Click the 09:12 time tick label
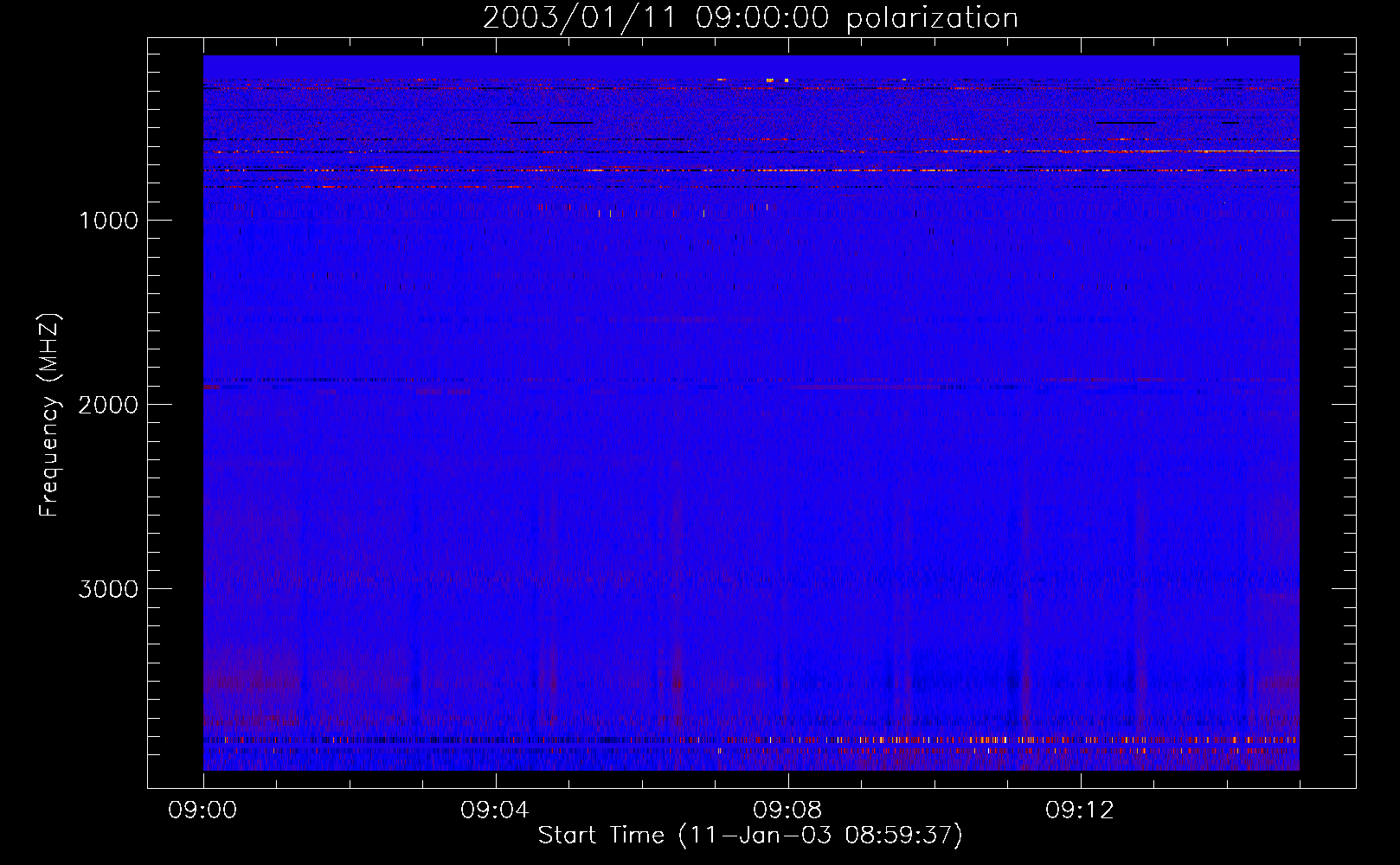The image size is (1400, 865). click(1080, 811)
